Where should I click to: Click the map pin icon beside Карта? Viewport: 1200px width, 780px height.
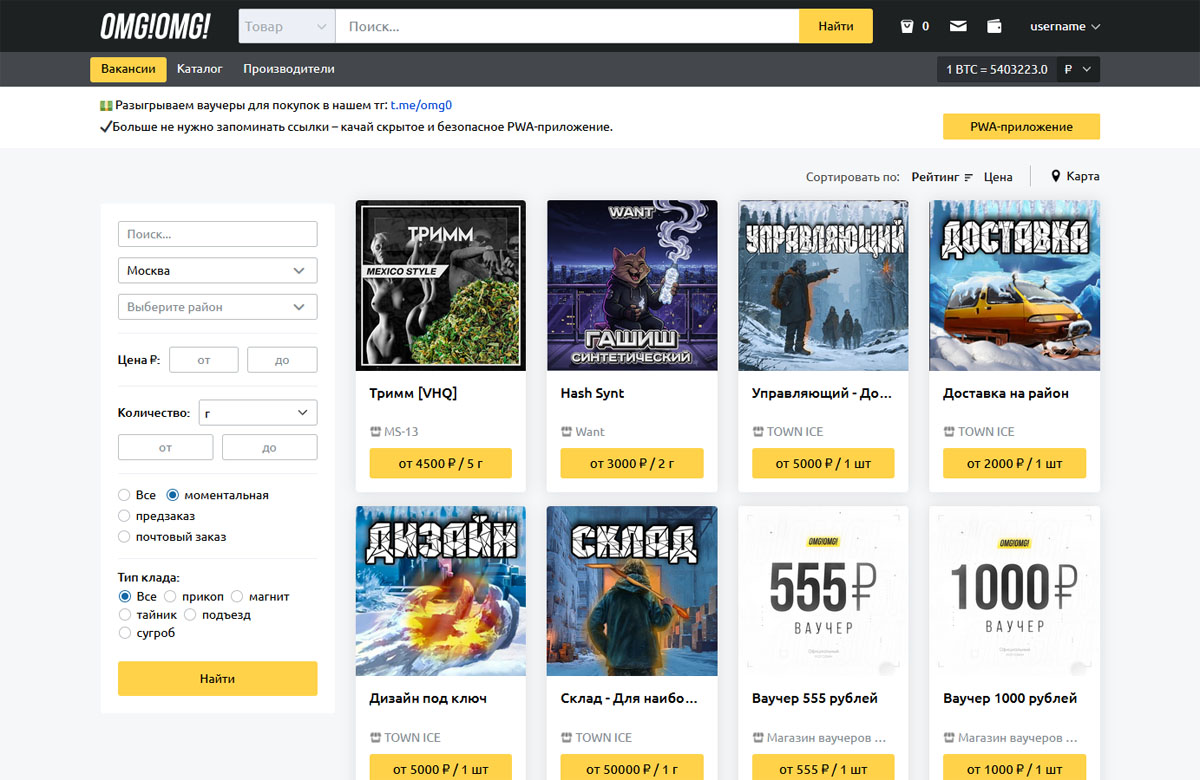(x=1055, y=177)
